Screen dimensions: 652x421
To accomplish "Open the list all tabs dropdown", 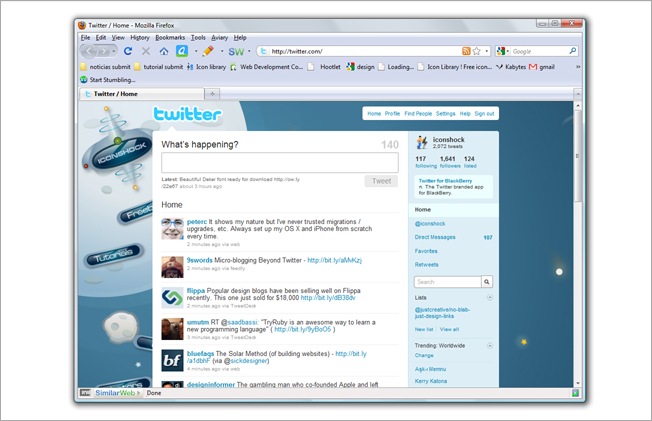I will point(578,94).
